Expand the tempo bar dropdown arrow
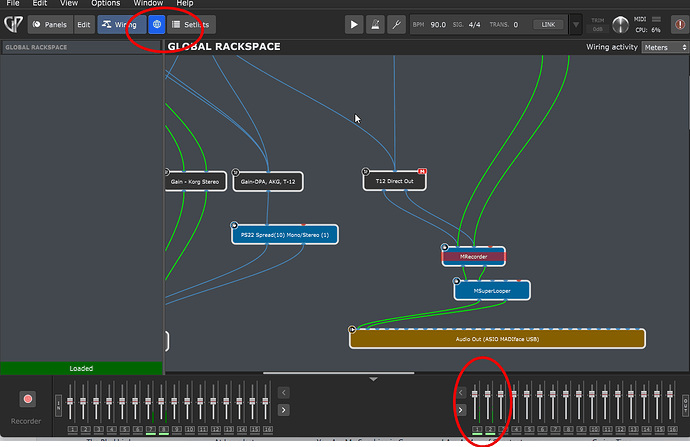Image resolution: width=690 pixels, height=447 pixels. (x=576, y=25)
